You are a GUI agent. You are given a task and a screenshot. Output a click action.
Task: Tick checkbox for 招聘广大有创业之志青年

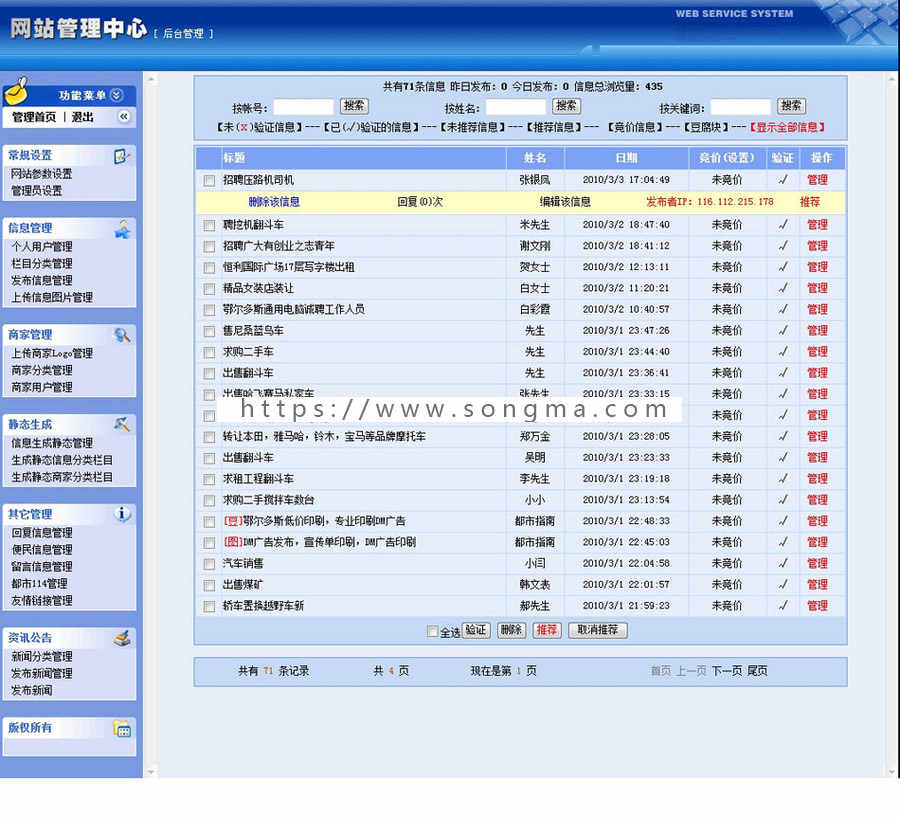tap(209, 247)
